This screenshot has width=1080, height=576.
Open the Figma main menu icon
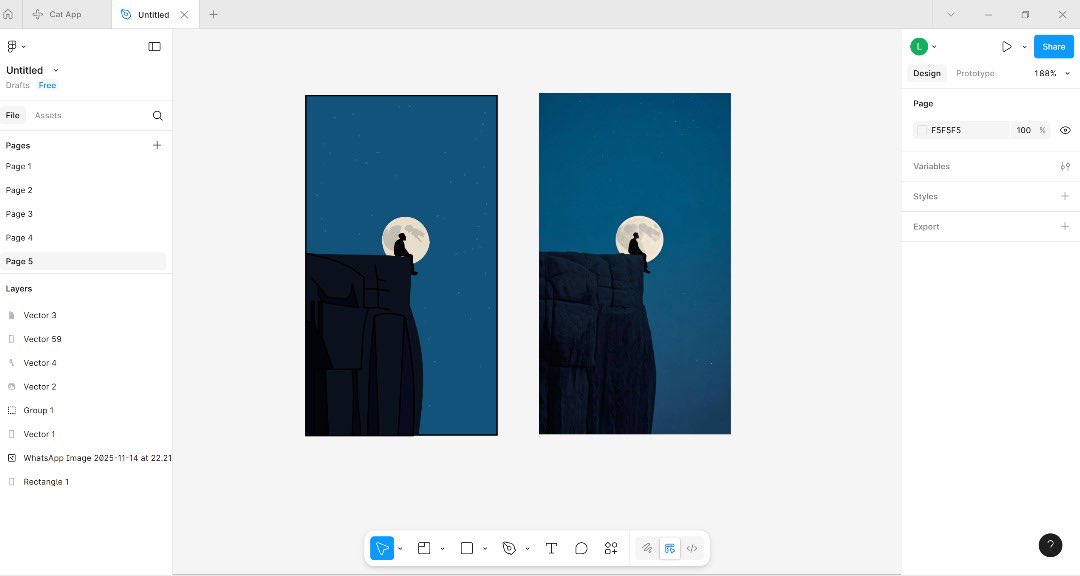click(x=12, y=47)
